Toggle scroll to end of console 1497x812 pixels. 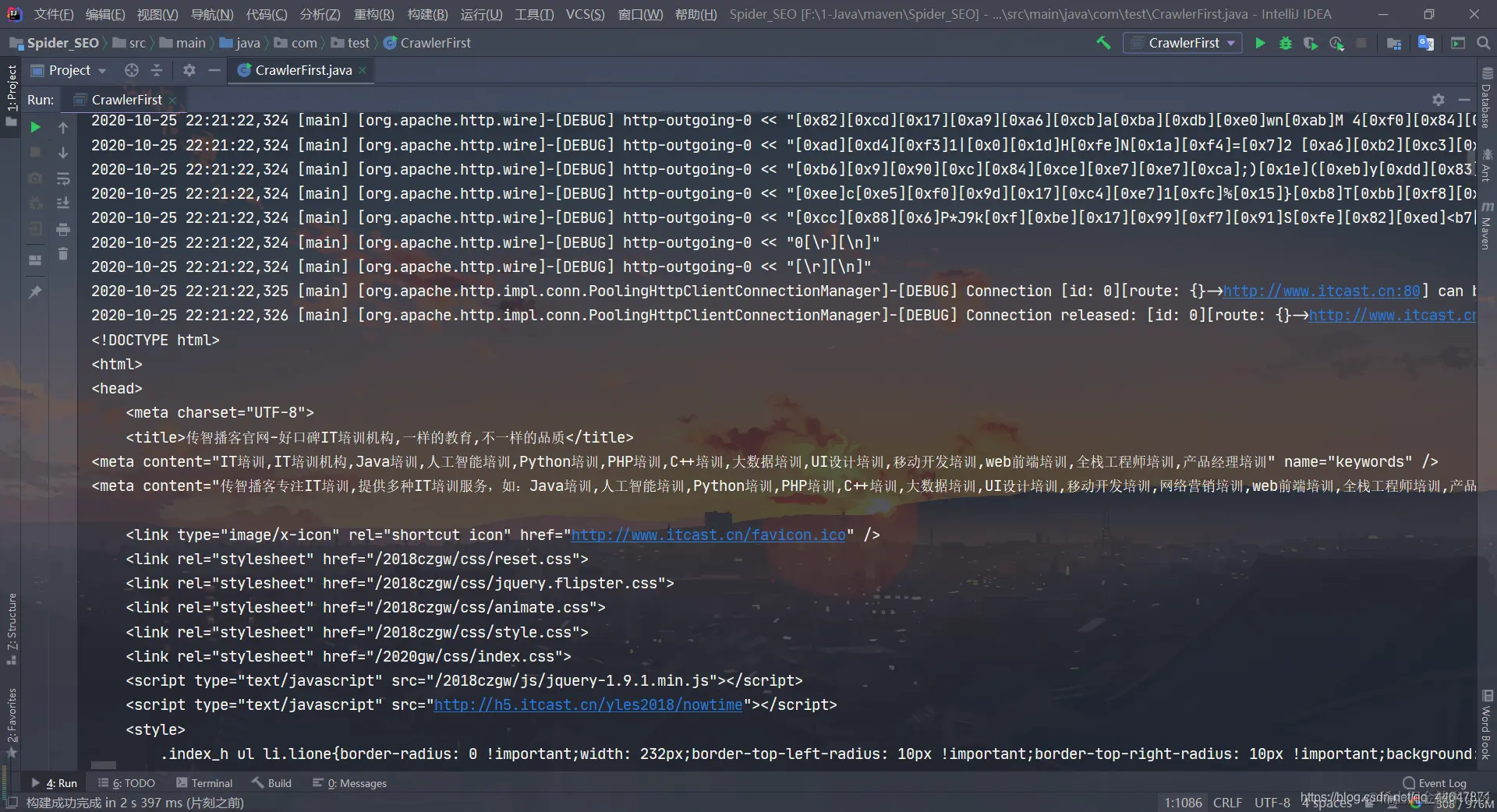pos(63,203)
